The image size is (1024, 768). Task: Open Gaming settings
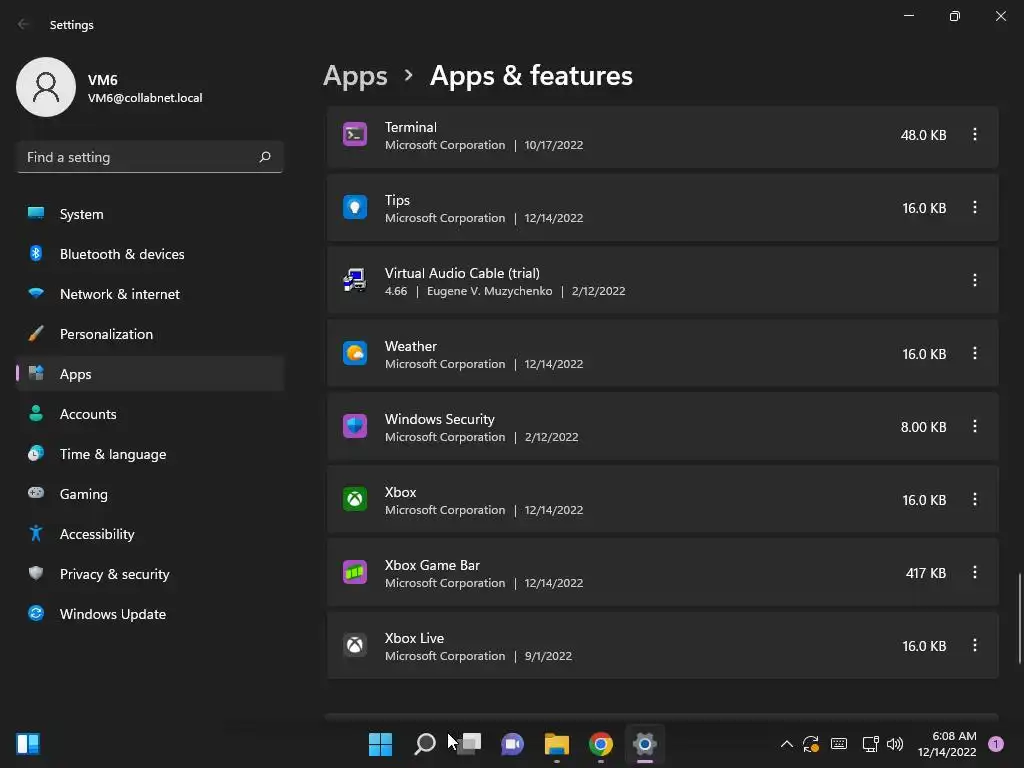(150, 494)
